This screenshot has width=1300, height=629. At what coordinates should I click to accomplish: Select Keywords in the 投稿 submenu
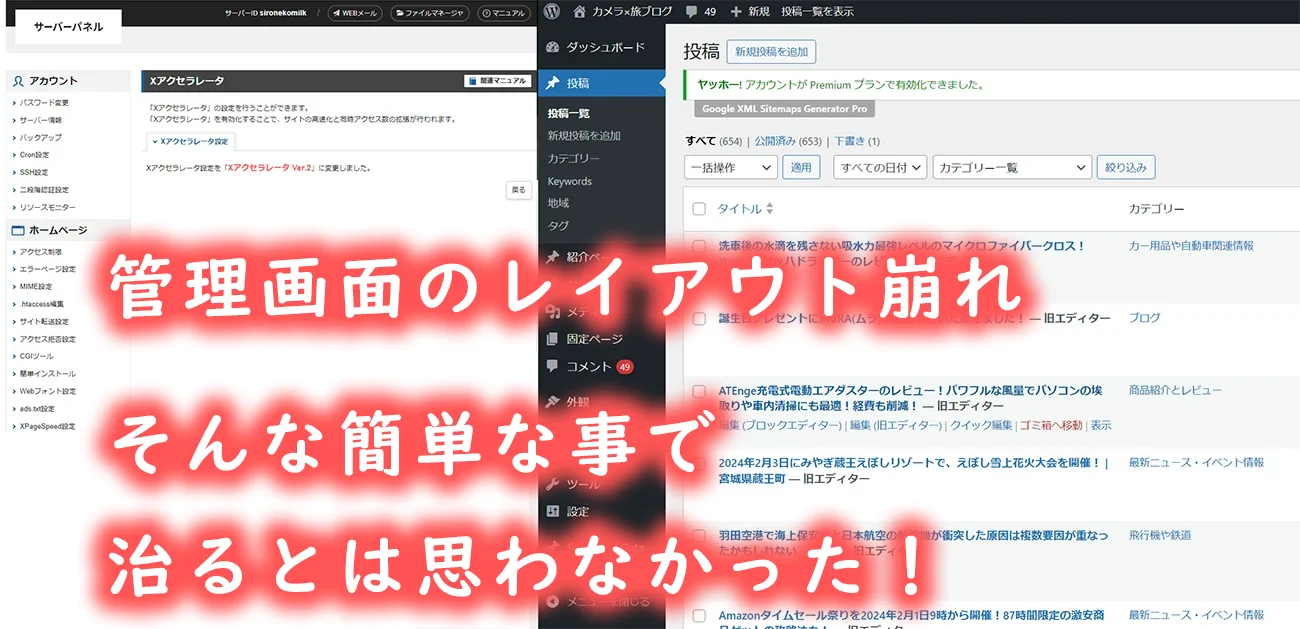click(570, 181)
